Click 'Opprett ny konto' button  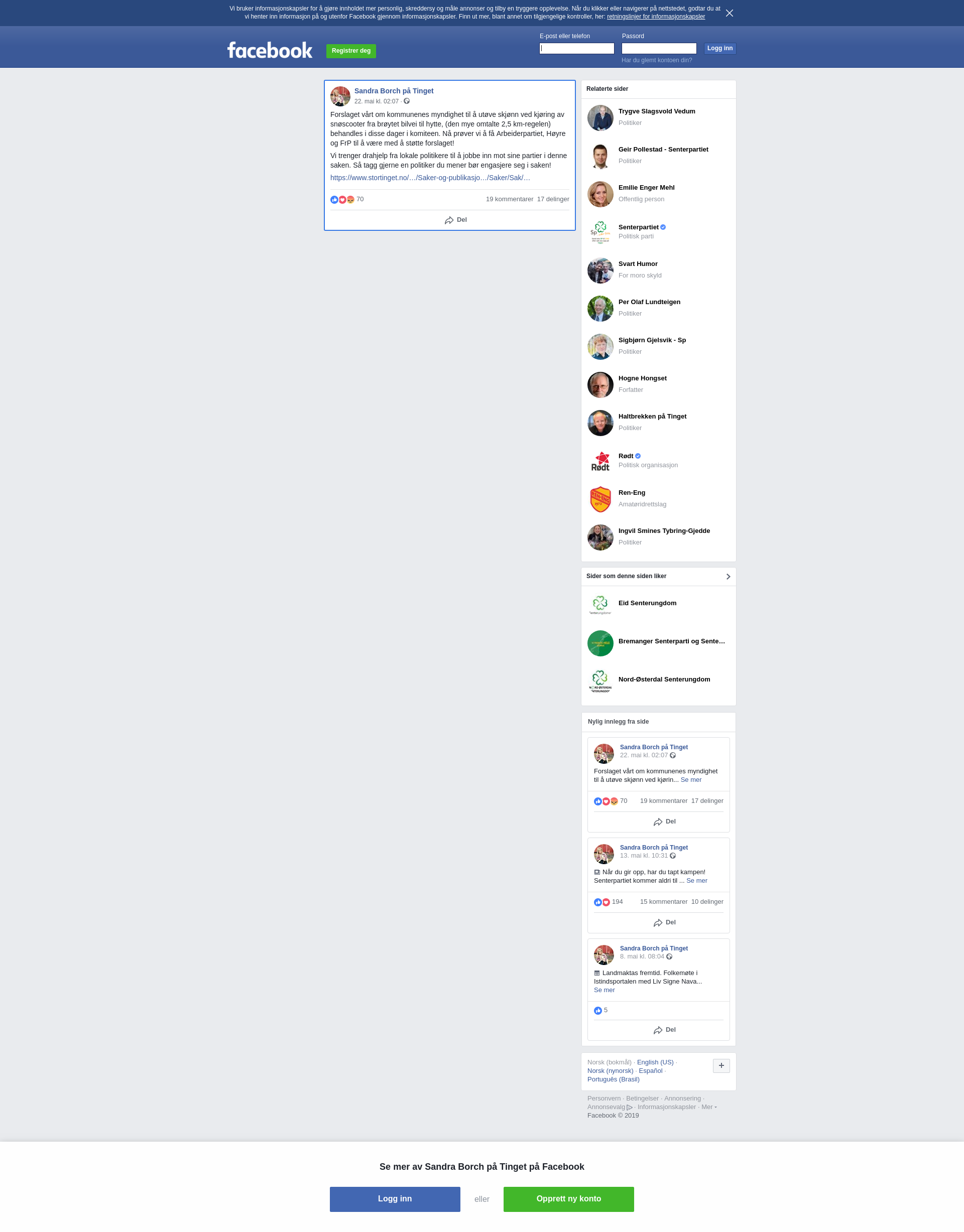coord(568,1199)
